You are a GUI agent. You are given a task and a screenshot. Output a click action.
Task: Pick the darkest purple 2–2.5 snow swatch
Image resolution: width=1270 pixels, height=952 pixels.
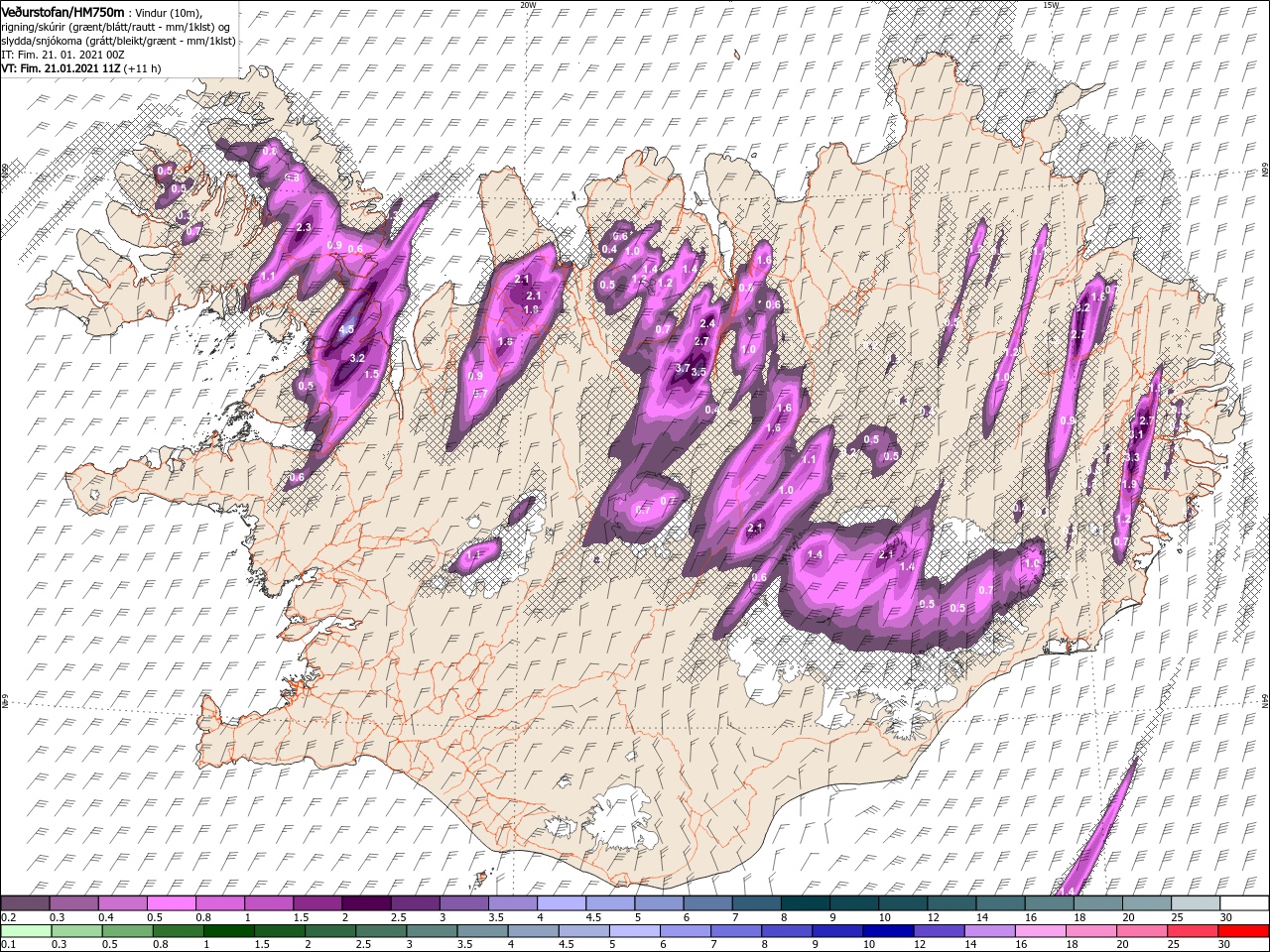(x=366, y=902)
